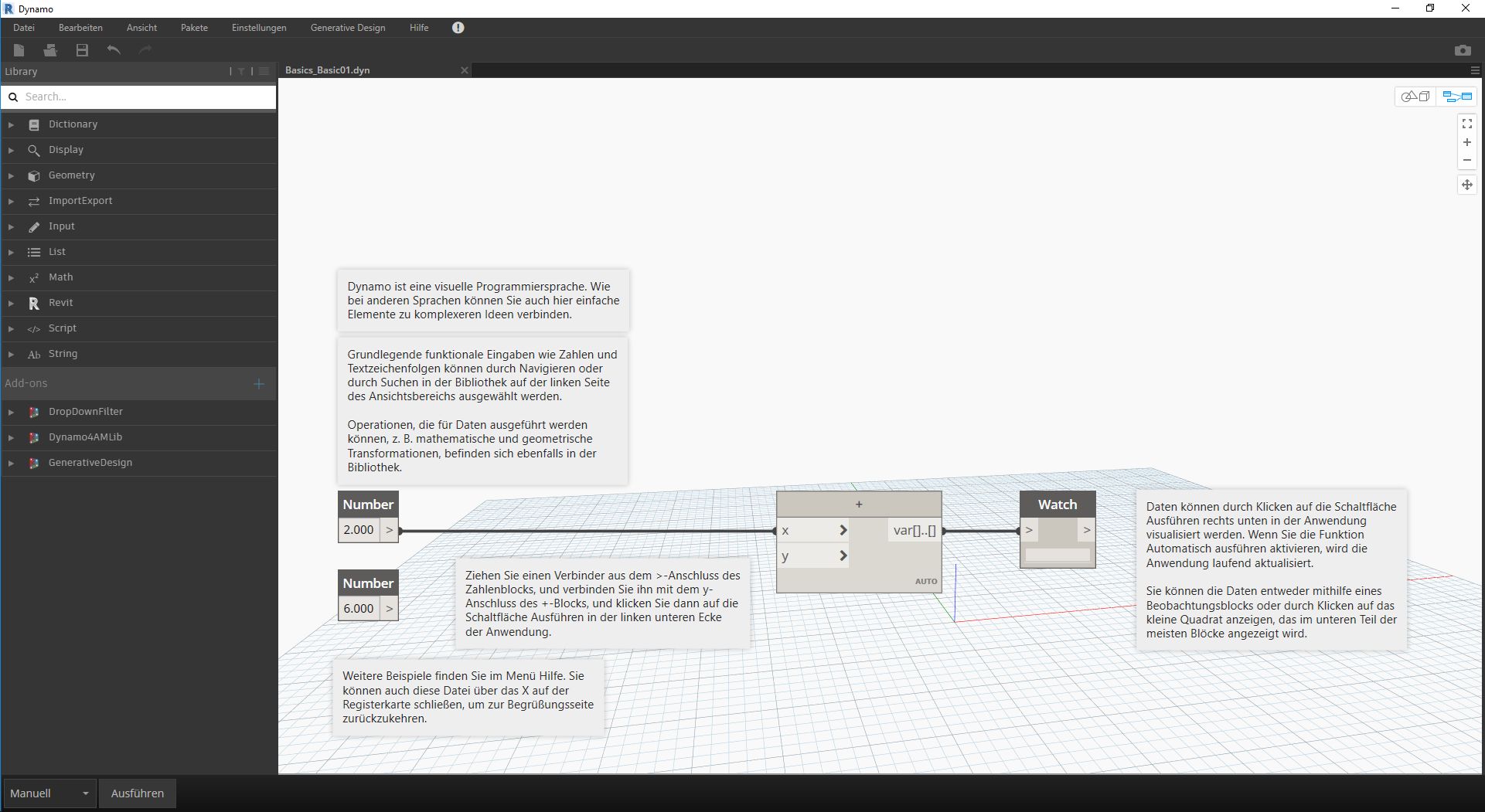
Task: Click the zoom out minus icon
Action: pos(1467,161)
